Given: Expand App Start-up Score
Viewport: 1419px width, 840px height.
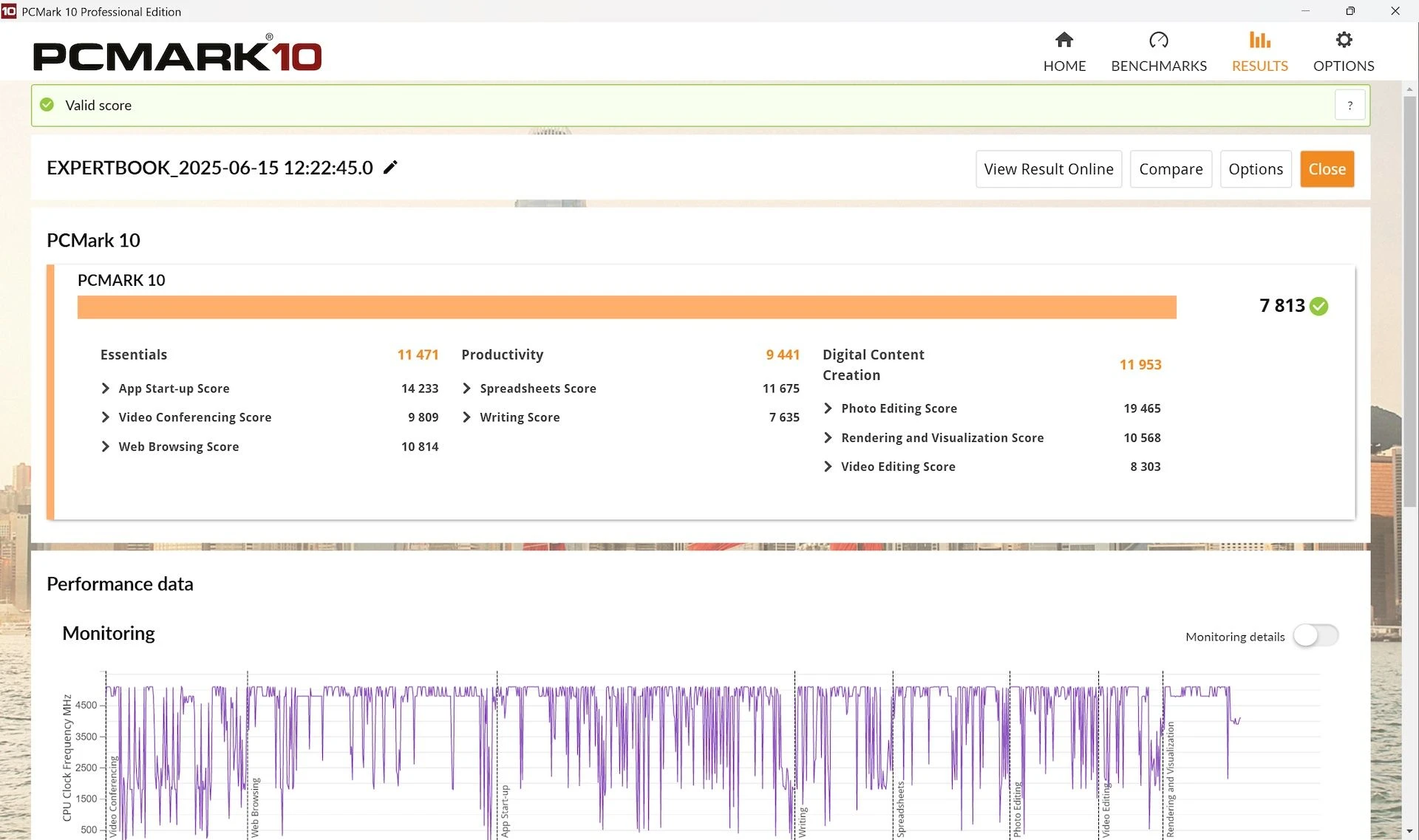Looking at the screenshot, I should click(x=105, y=389).
